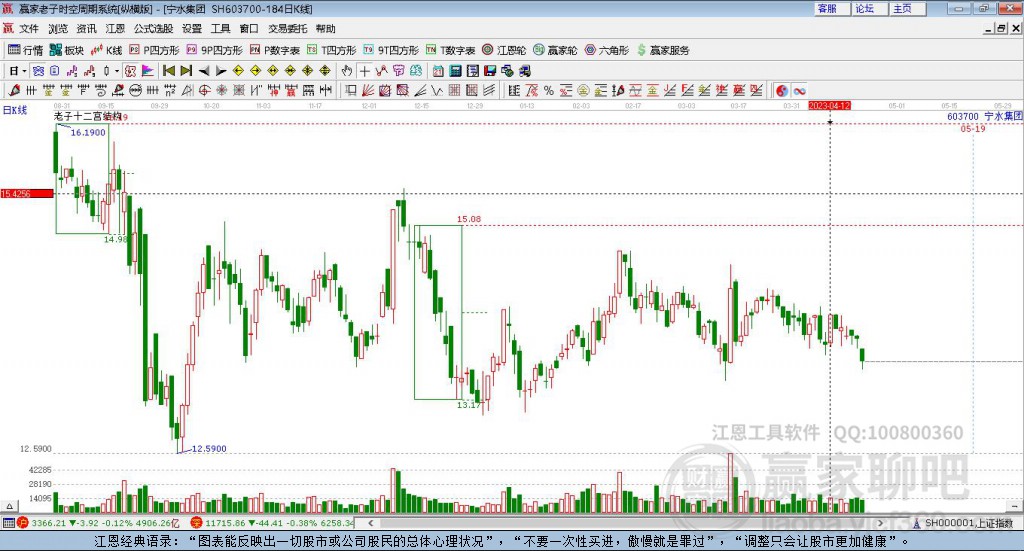This screenshot has height=551, width=1024.
Task: Click the red floppy disk save icon
Action: 489,71
